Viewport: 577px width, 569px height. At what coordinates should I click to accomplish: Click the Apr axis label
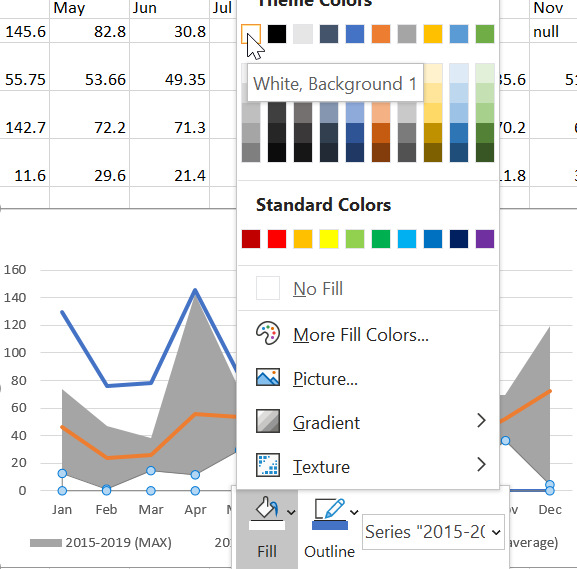(x=195, y=510)
